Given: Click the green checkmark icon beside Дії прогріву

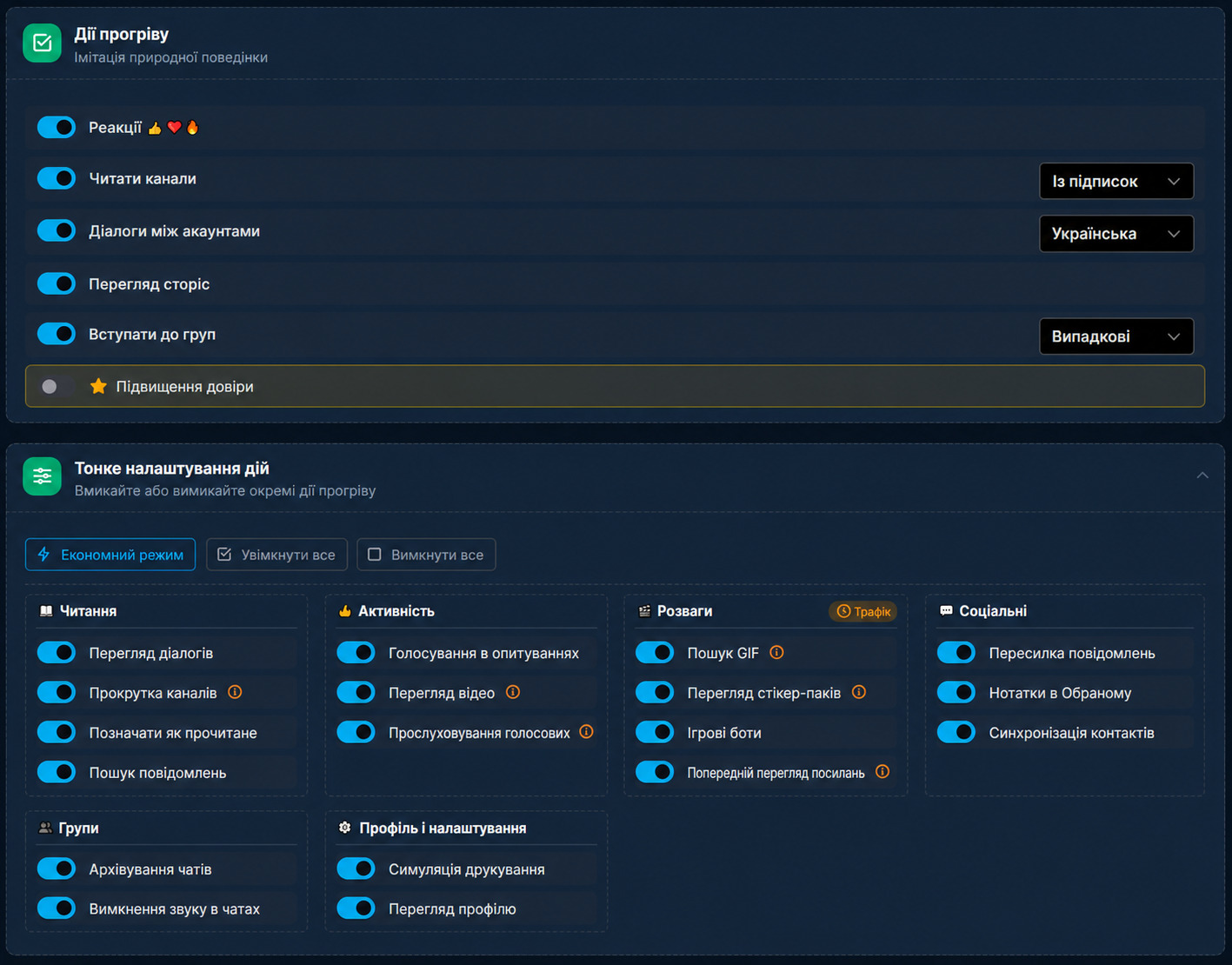Looking at the screenshot, I should tap(42, 43).
